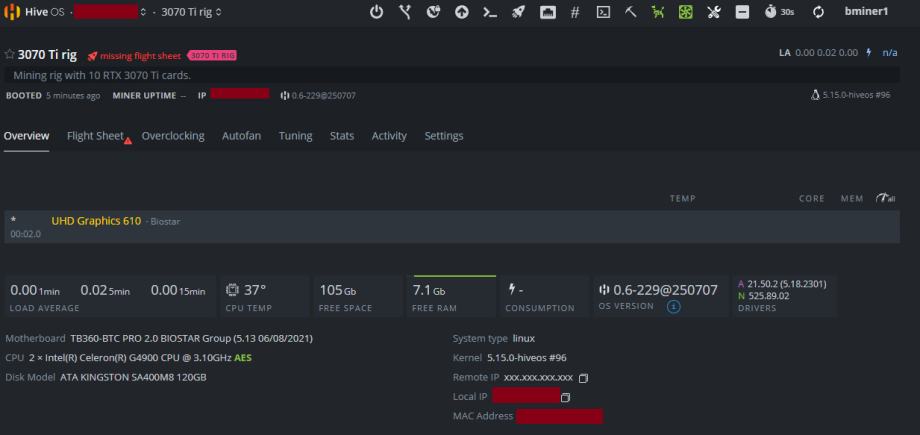Click the upgrade arrow icon in toolbar
This screenshot has width=920, height=435.
(x=461, y=12)
